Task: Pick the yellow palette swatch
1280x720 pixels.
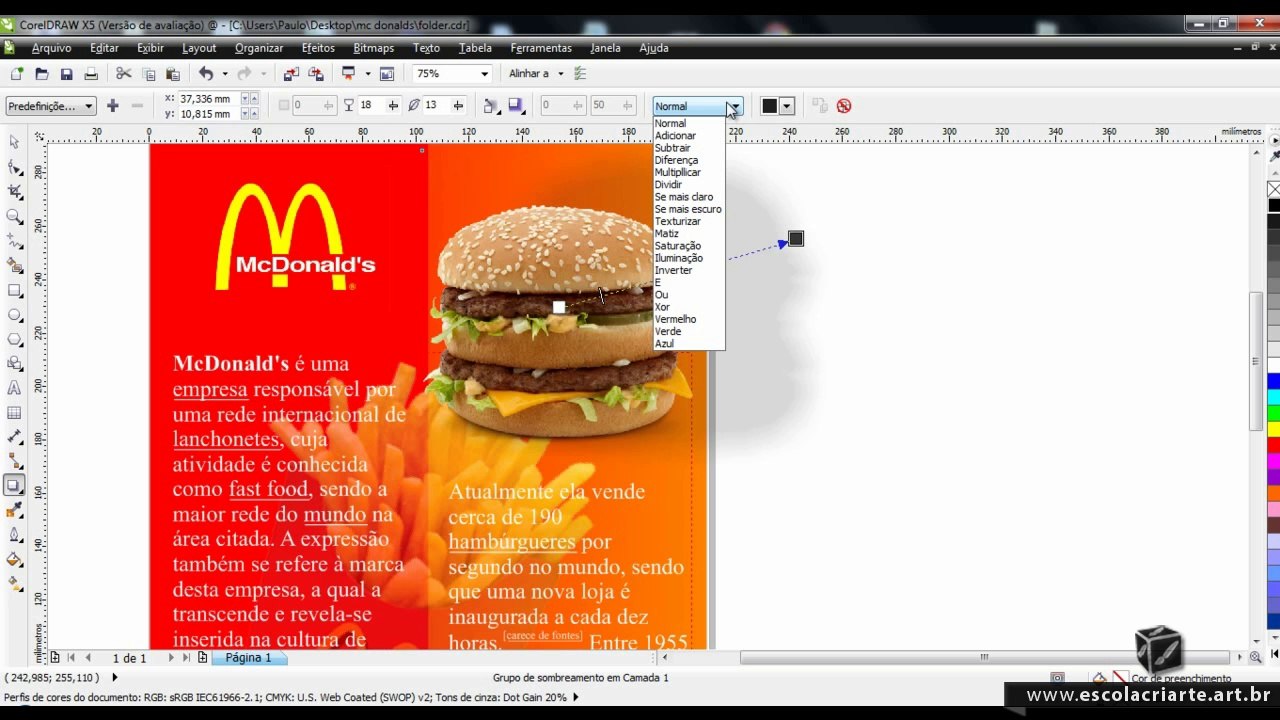Action: [x=1273, y=429]
